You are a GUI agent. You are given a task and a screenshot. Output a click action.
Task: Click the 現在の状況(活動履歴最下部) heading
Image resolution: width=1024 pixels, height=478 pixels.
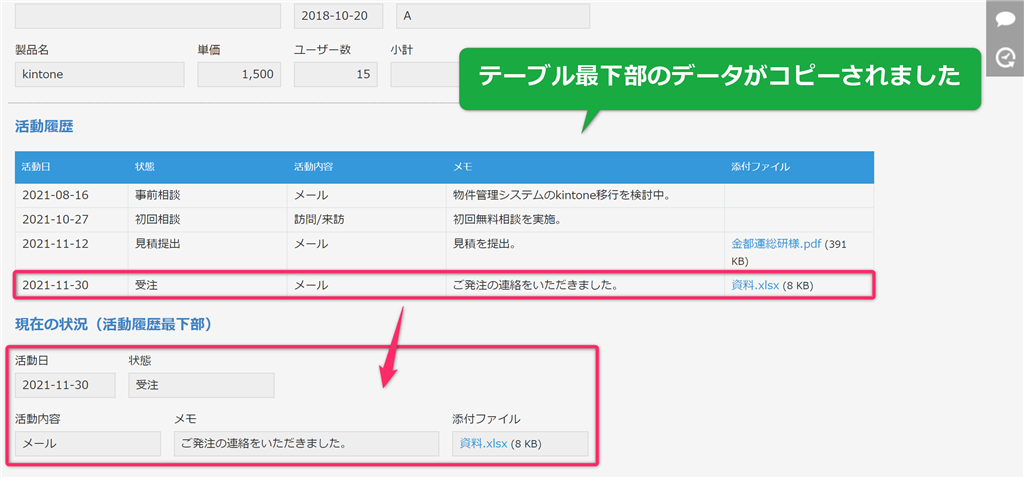113,325
